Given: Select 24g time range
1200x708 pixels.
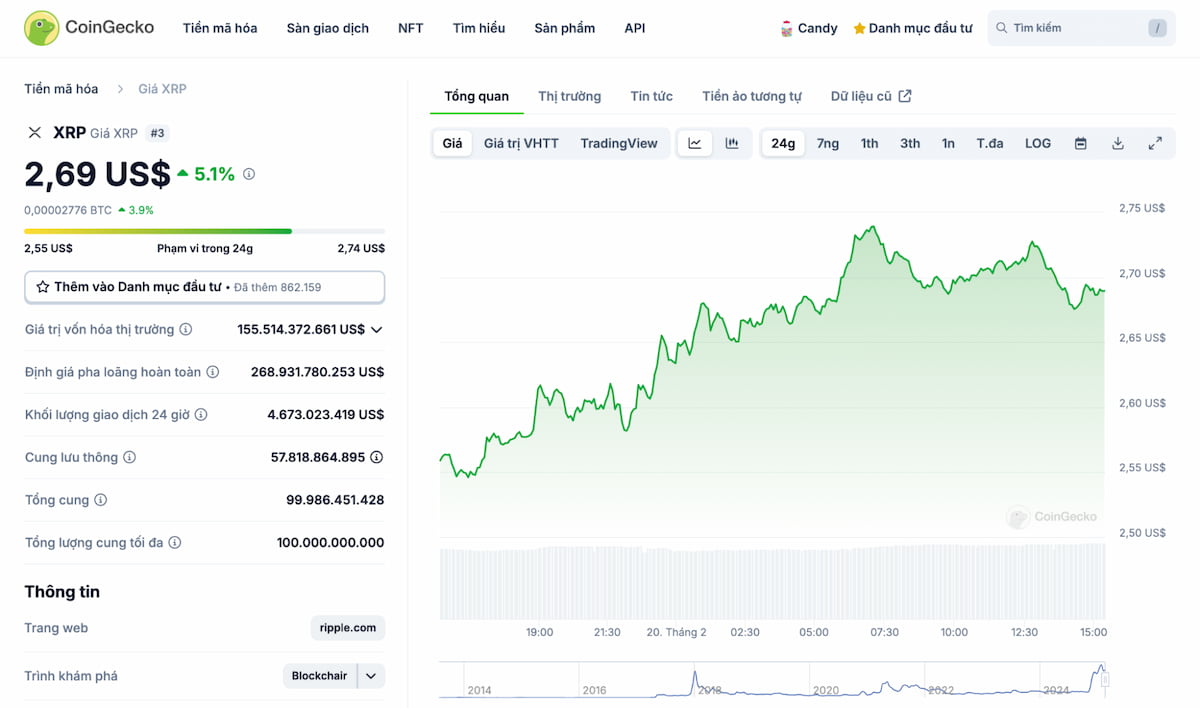Looking at the screenshot, I should (x=783, y=143).
